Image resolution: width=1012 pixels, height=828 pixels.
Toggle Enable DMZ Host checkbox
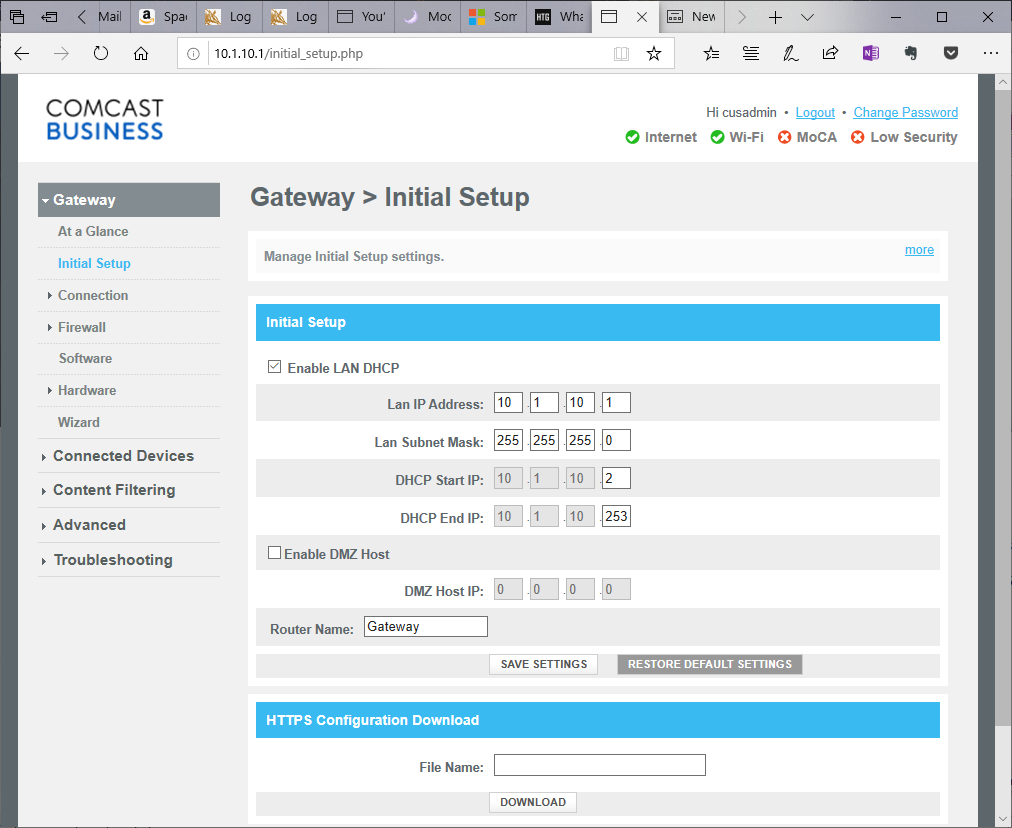[x=274, y=553]
